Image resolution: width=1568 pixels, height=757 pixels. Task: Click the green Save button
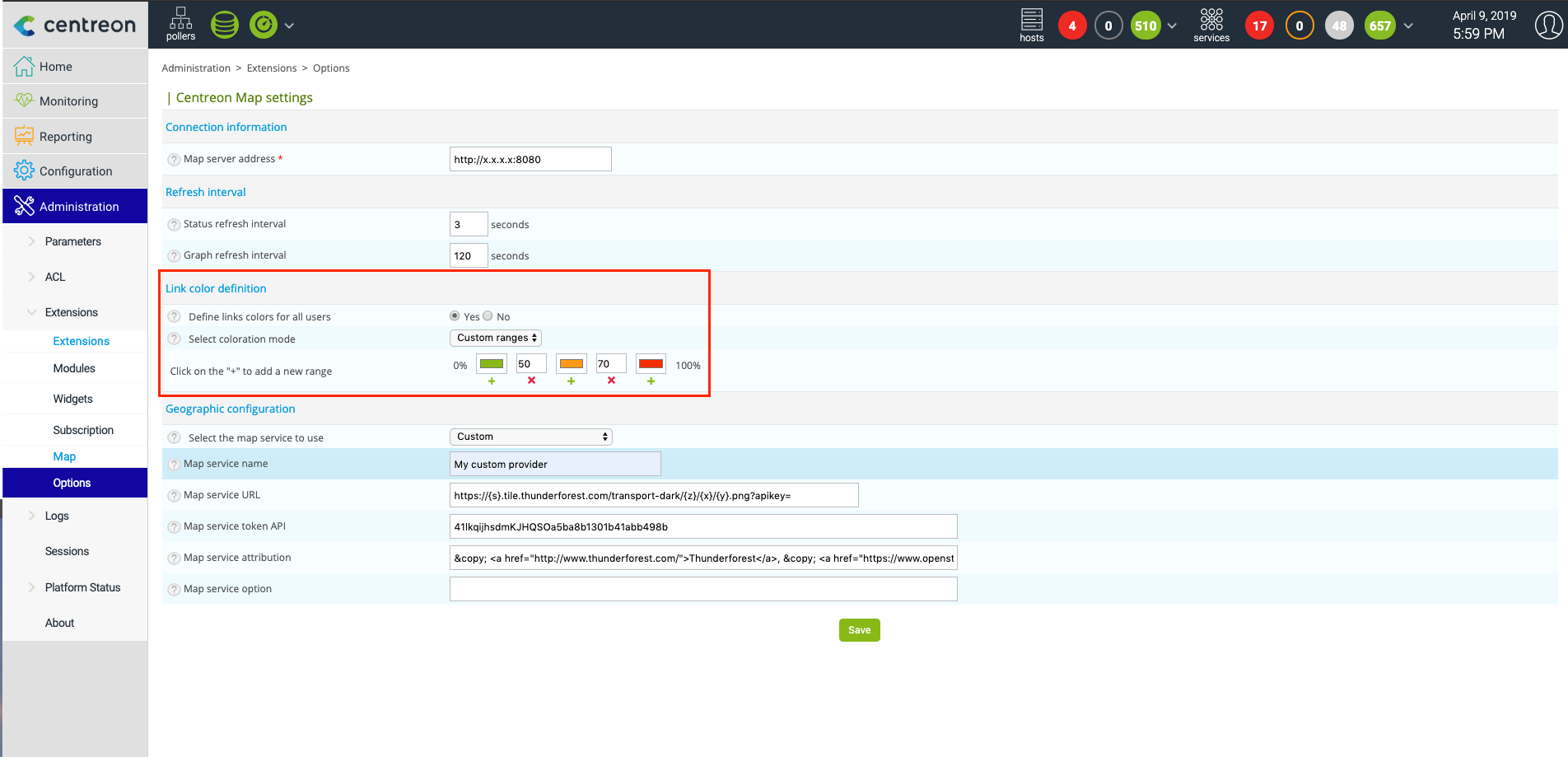(x=859, y=630)
